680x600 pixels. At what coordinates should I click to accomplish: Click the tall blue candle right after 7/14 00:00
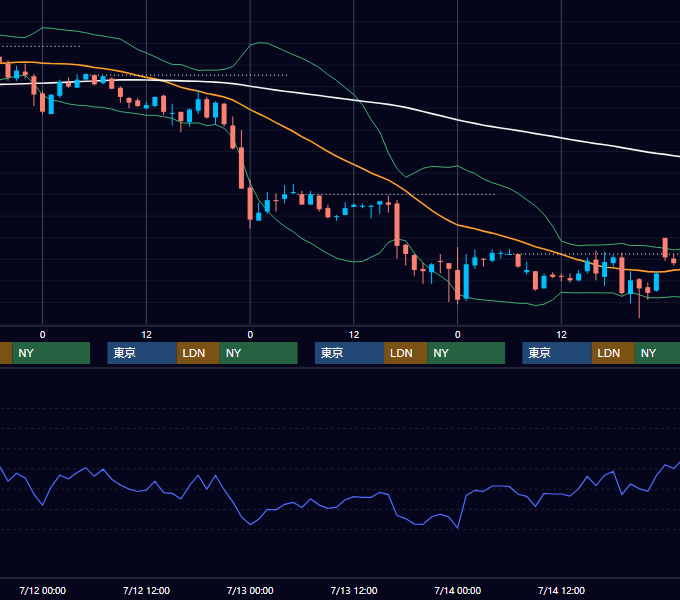(466, 281)
